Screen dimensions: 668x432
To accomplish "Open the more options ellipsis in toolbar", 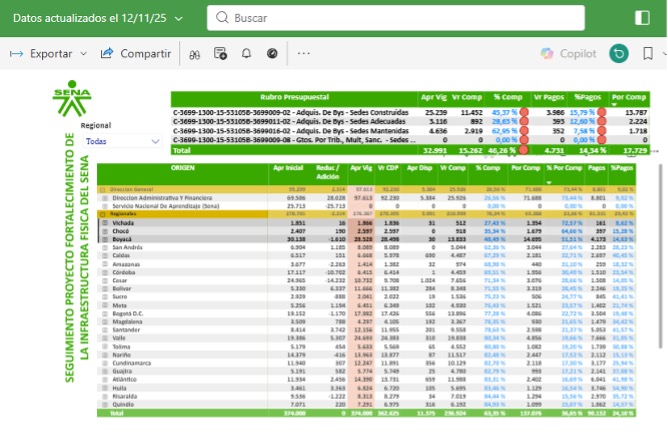I will point(303,53).
